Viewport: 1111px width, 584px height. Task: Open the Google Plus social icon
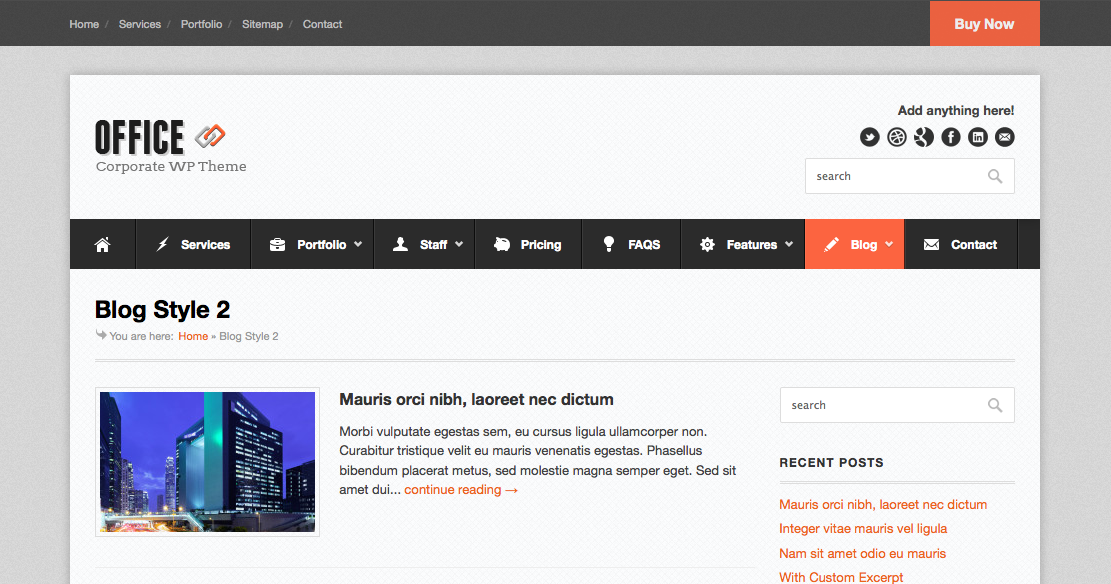924,137
